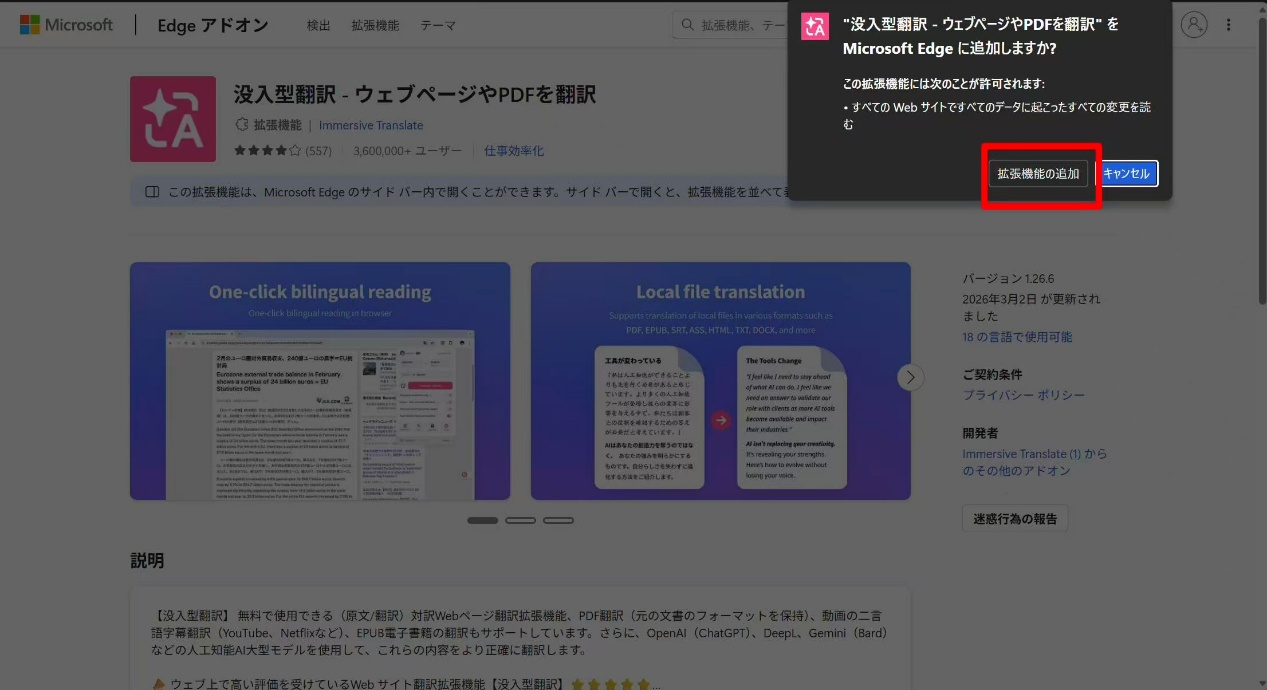Confirm with the 拡張機能の追加 button

pos(1038,174)
